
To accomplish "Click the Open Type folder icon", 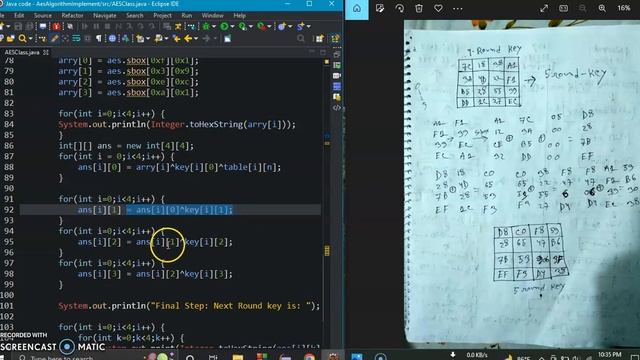I will coord(10,38).
